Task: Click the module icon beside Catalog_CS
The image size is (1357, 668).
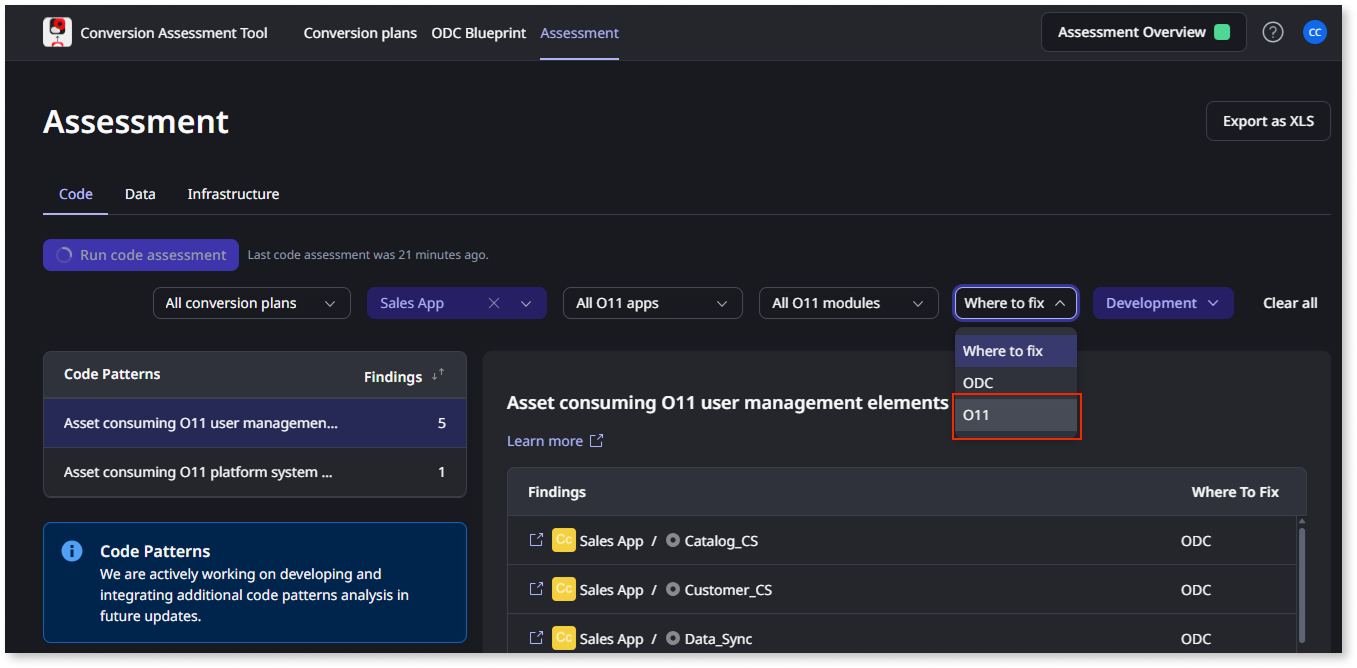Action: click(673, 540)
